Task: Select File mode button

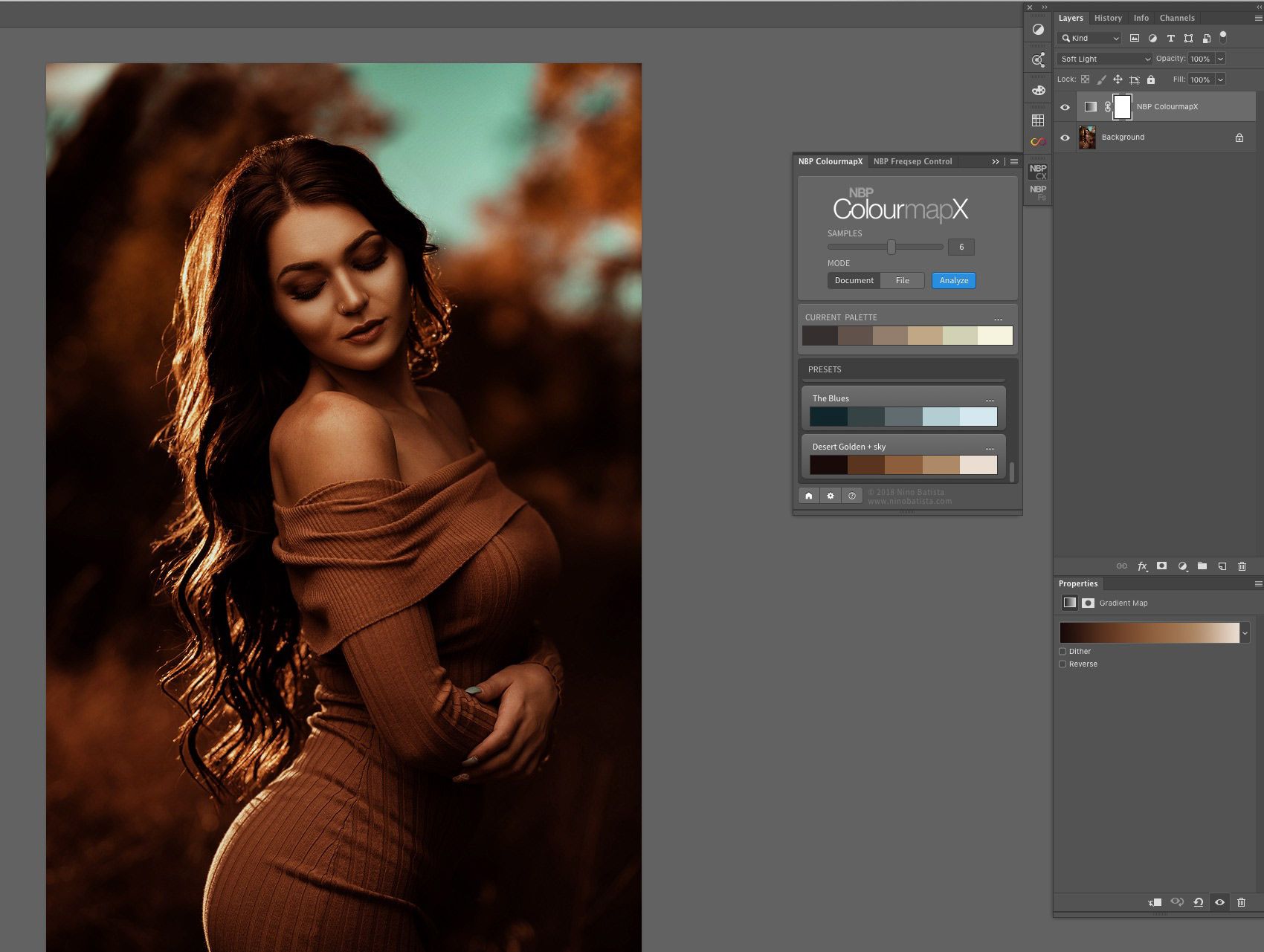Action: point(902,280)
